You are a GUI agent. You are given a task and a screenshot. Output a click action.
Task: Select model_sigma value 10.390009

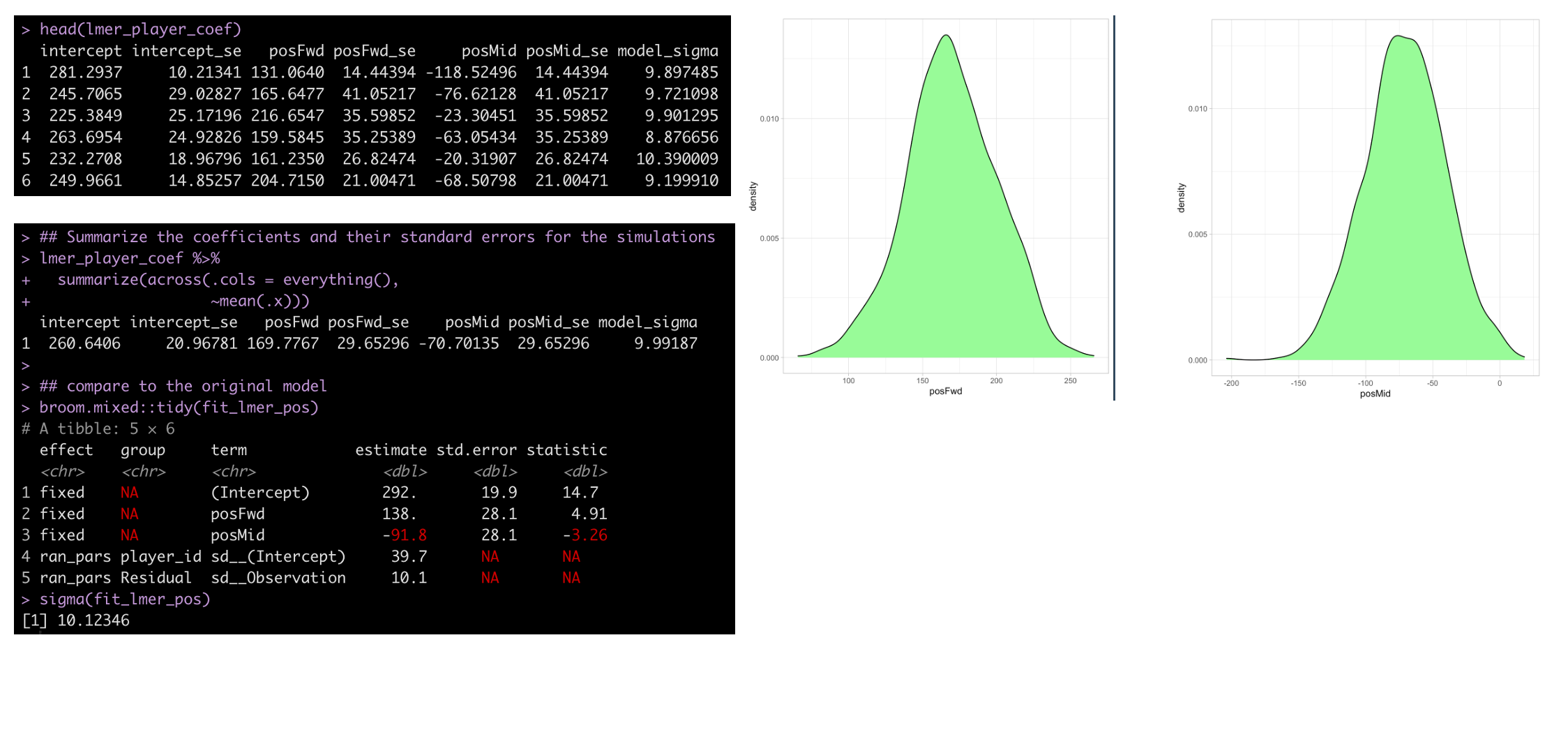tap(677, 159)
